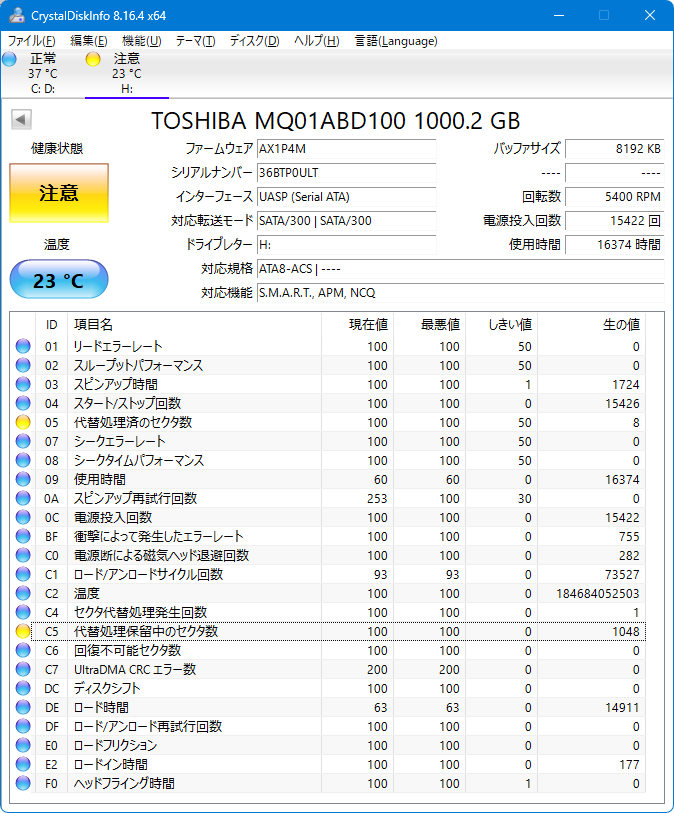The width and height of the screenshot is (674, 813).
Task: Open the ディスク(D) menu
Action: point(254,41)
